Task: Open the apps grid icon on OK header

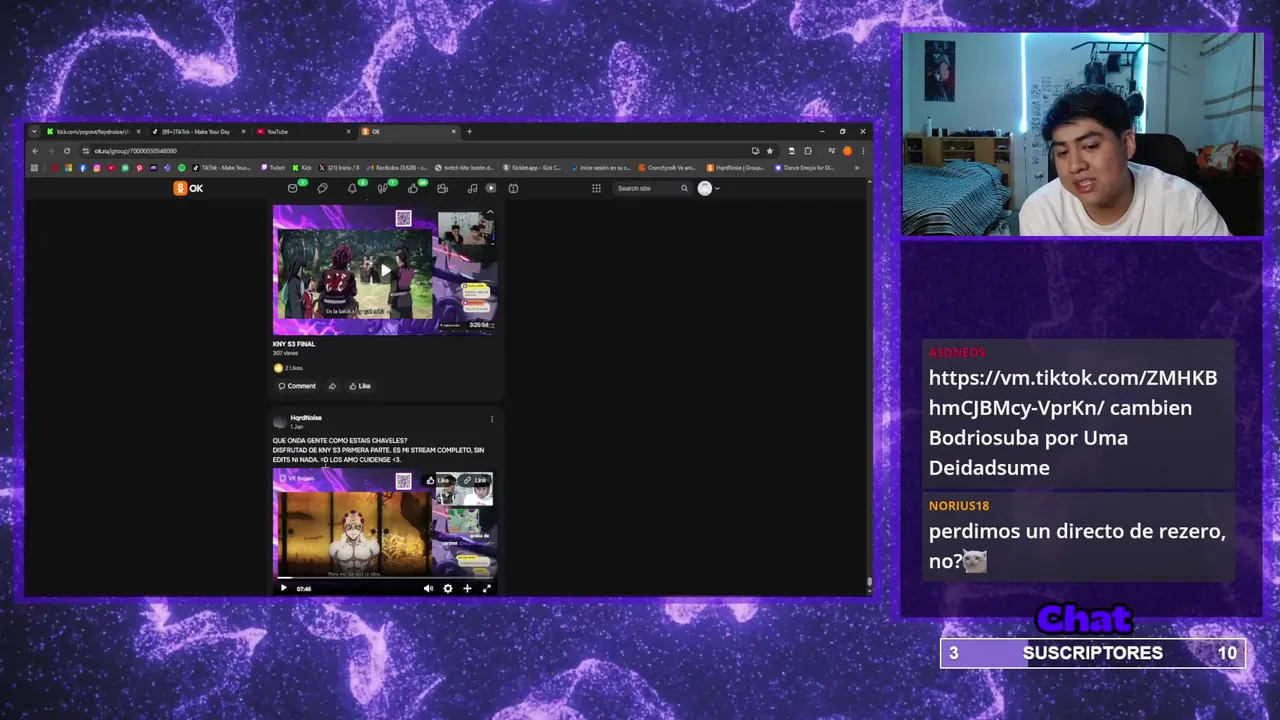Action: (x=596, y=188)
